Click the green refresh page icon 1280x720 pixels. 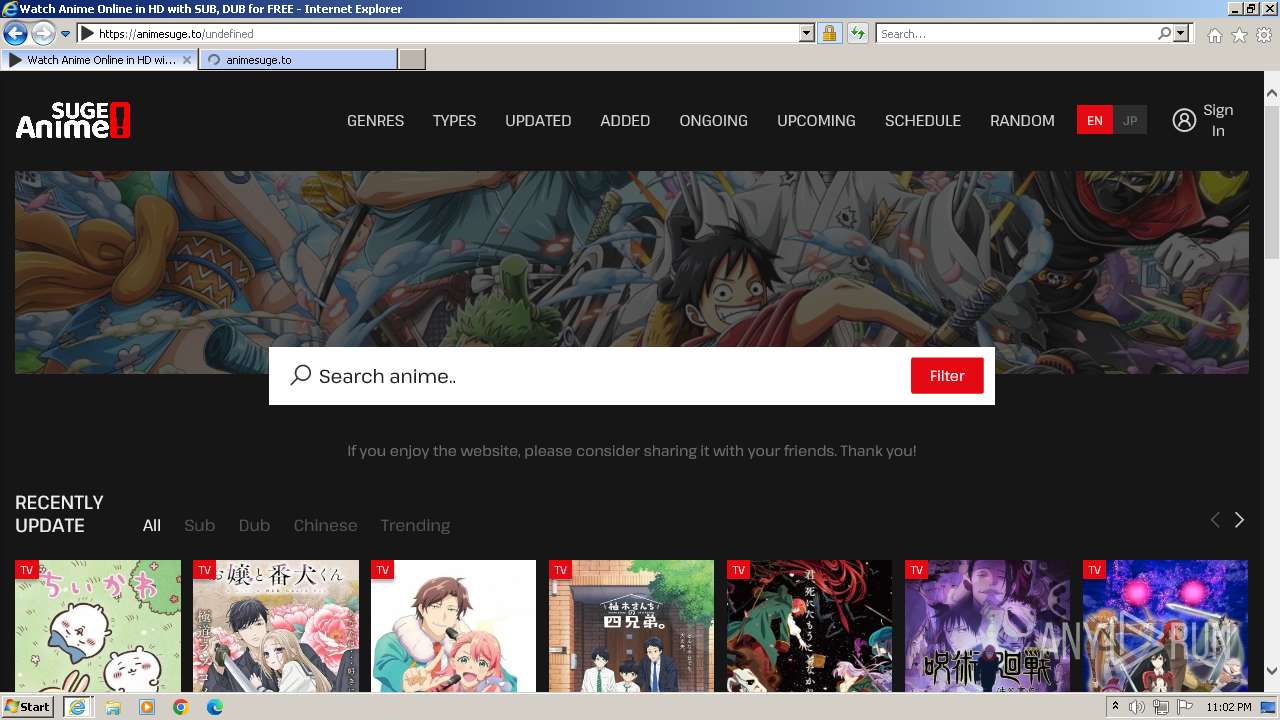(x=857, y=33)
